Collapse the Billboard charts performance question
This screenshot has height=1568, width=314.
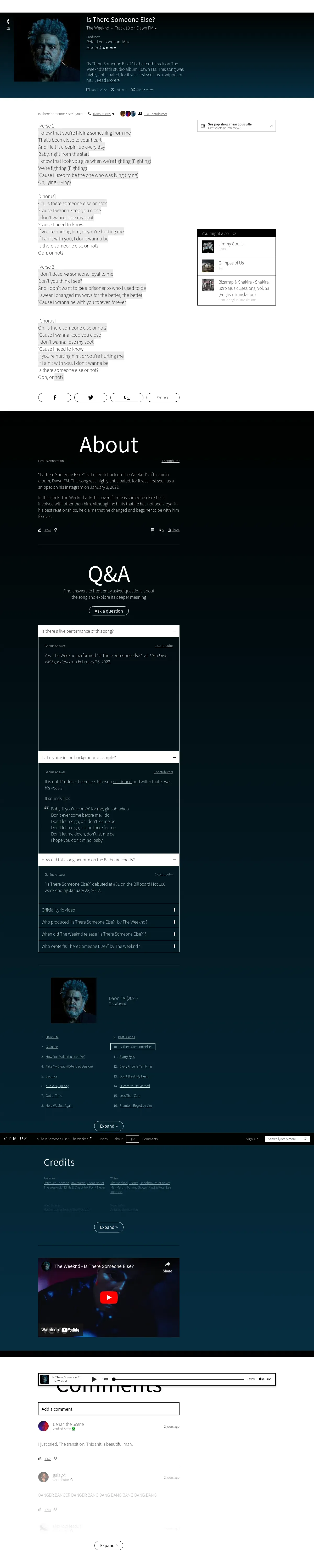pos(109,860)
